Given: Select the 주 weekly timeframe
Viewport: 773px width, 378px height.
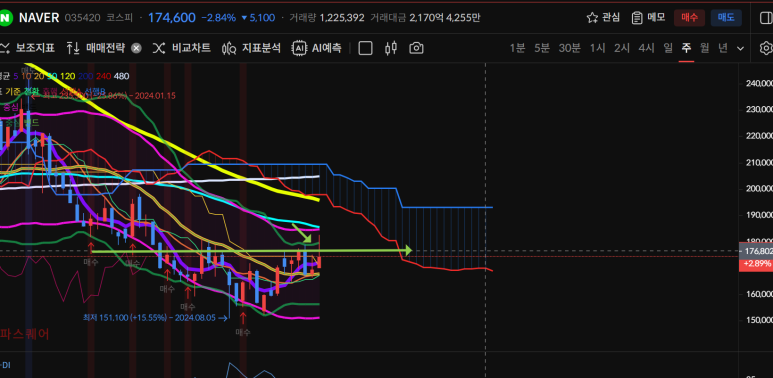Looking at the screenshot, I should (x=686, y=48).
